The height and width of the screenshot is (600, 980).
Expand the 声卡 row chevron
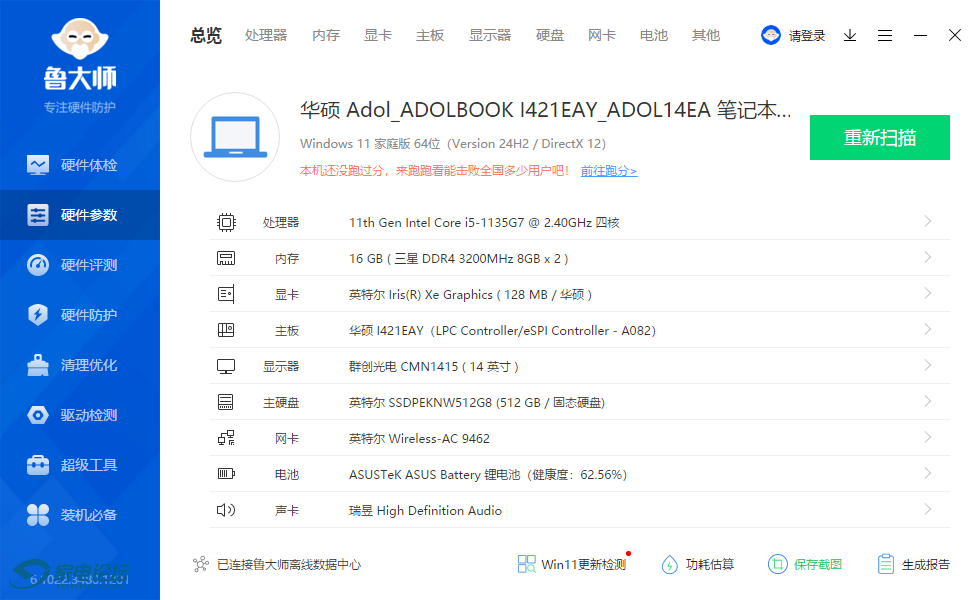[x=928, y=509]
